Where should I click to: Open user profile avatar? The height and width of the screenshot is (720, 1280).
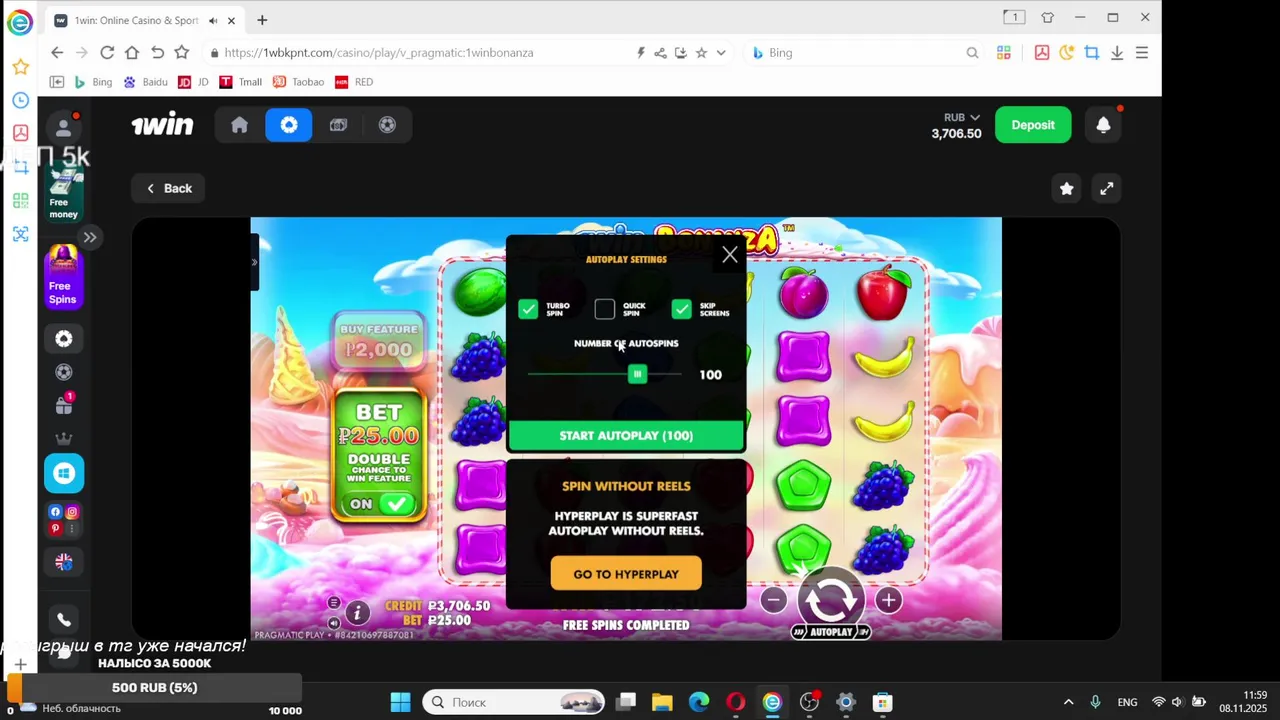click(64, 127)
